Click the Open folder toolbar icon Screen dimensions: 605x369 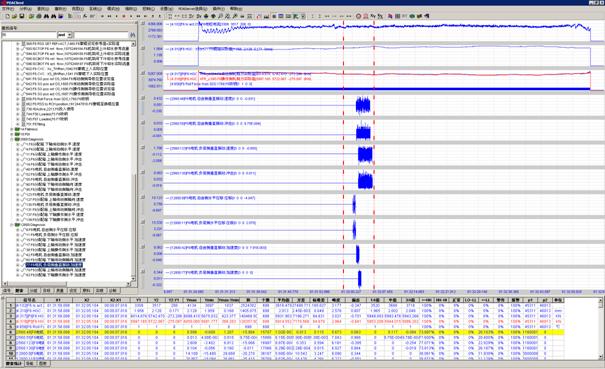tap(14, 16)
